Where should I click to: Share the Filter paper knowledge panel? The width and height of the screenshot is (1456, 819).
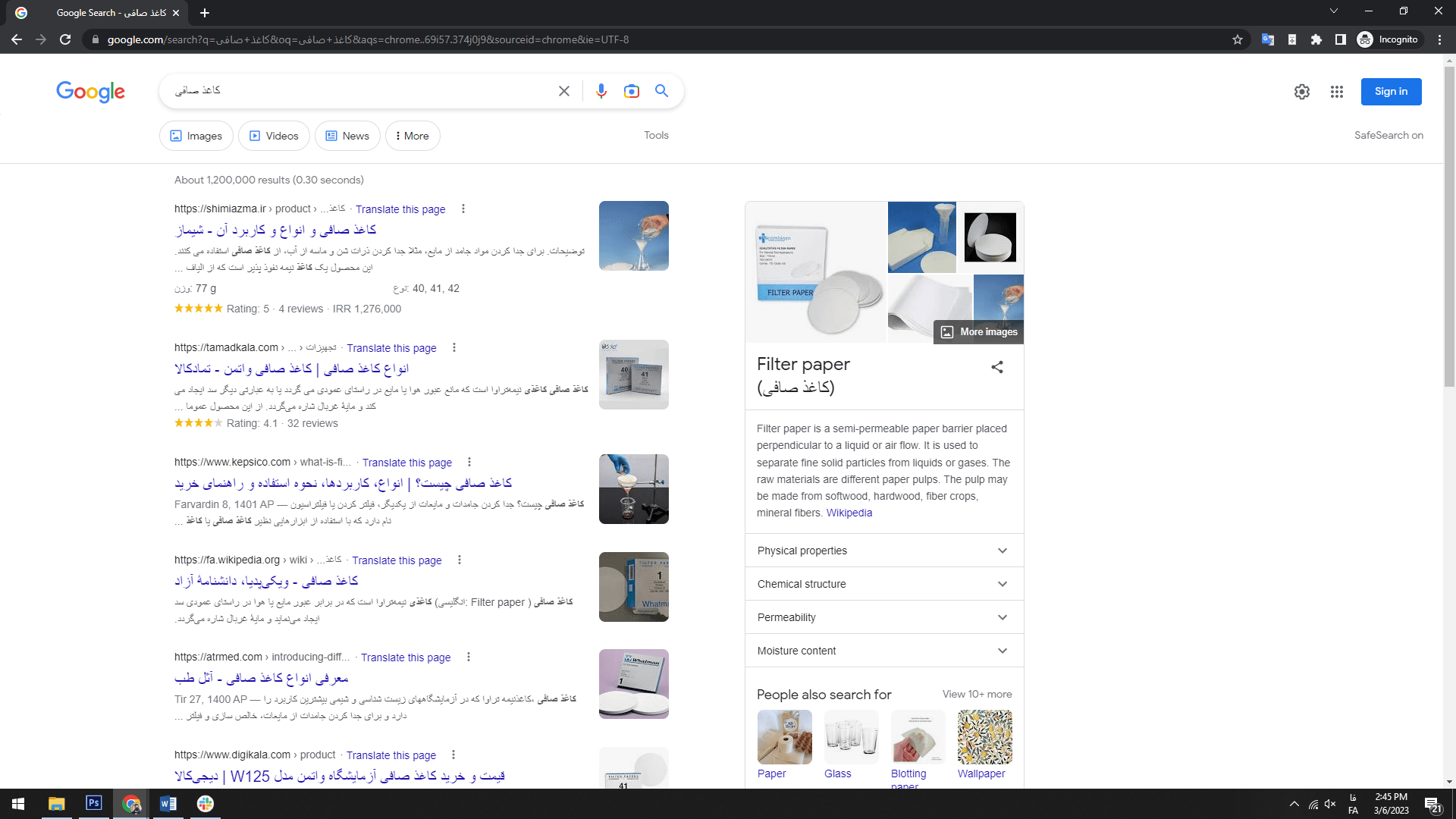coord(997,367)
